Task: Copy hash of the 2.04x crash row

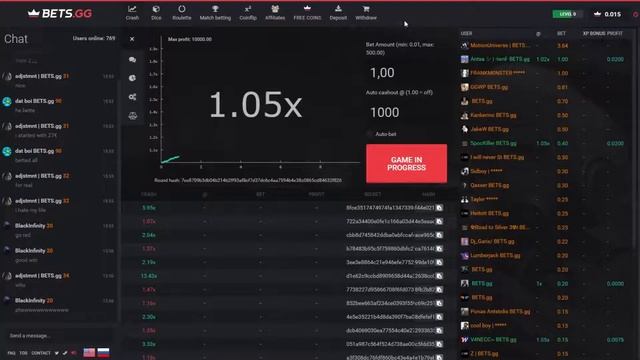Action: [x=439, y=235]
